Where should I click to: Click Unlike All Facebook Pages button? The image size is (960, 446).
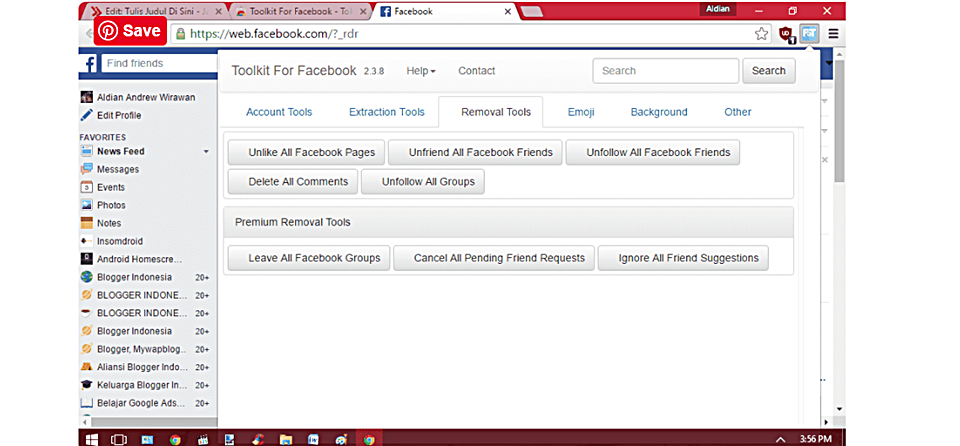[306, 153]
